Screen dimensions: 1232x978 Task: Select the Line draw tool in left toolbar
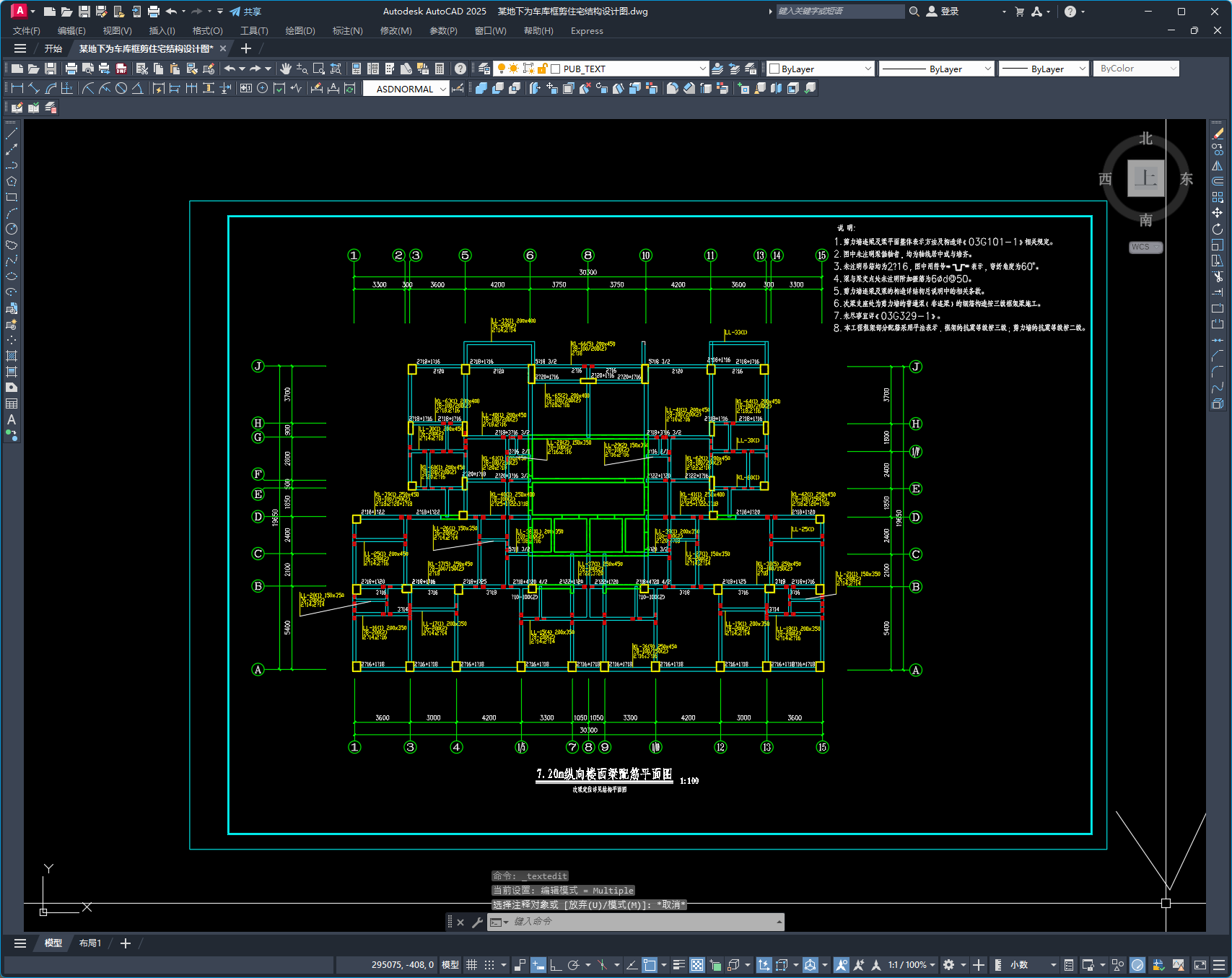[x=12, y=134]
